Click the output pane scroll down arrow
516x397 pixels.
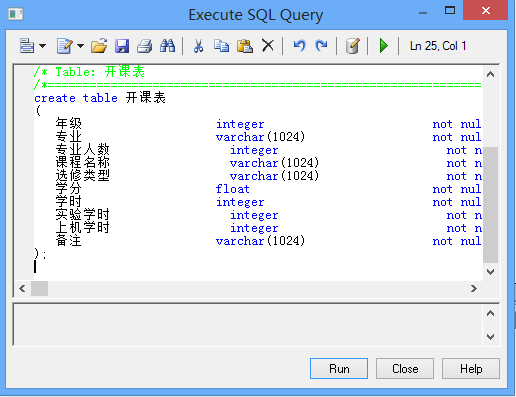click(x=490, y=337)
